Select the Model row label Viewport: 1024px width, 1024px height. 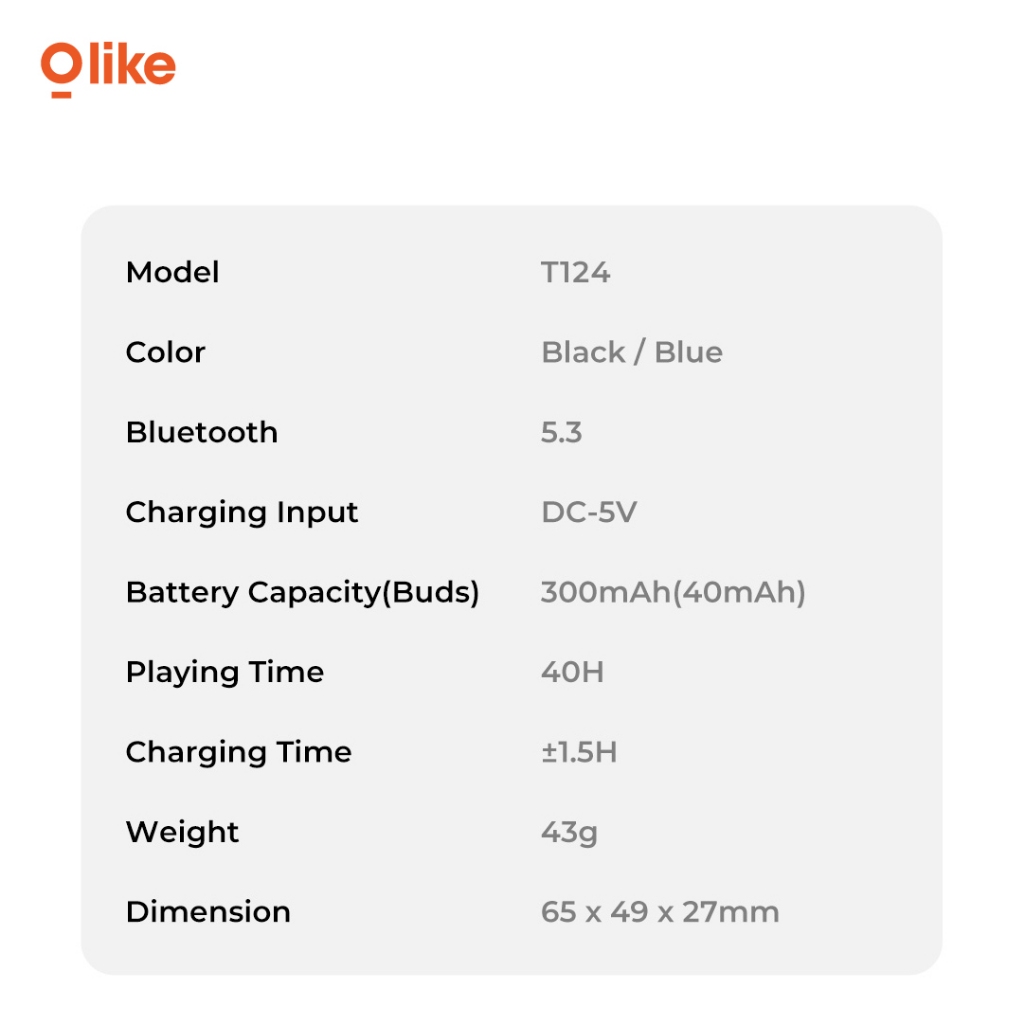click(172, 272)
